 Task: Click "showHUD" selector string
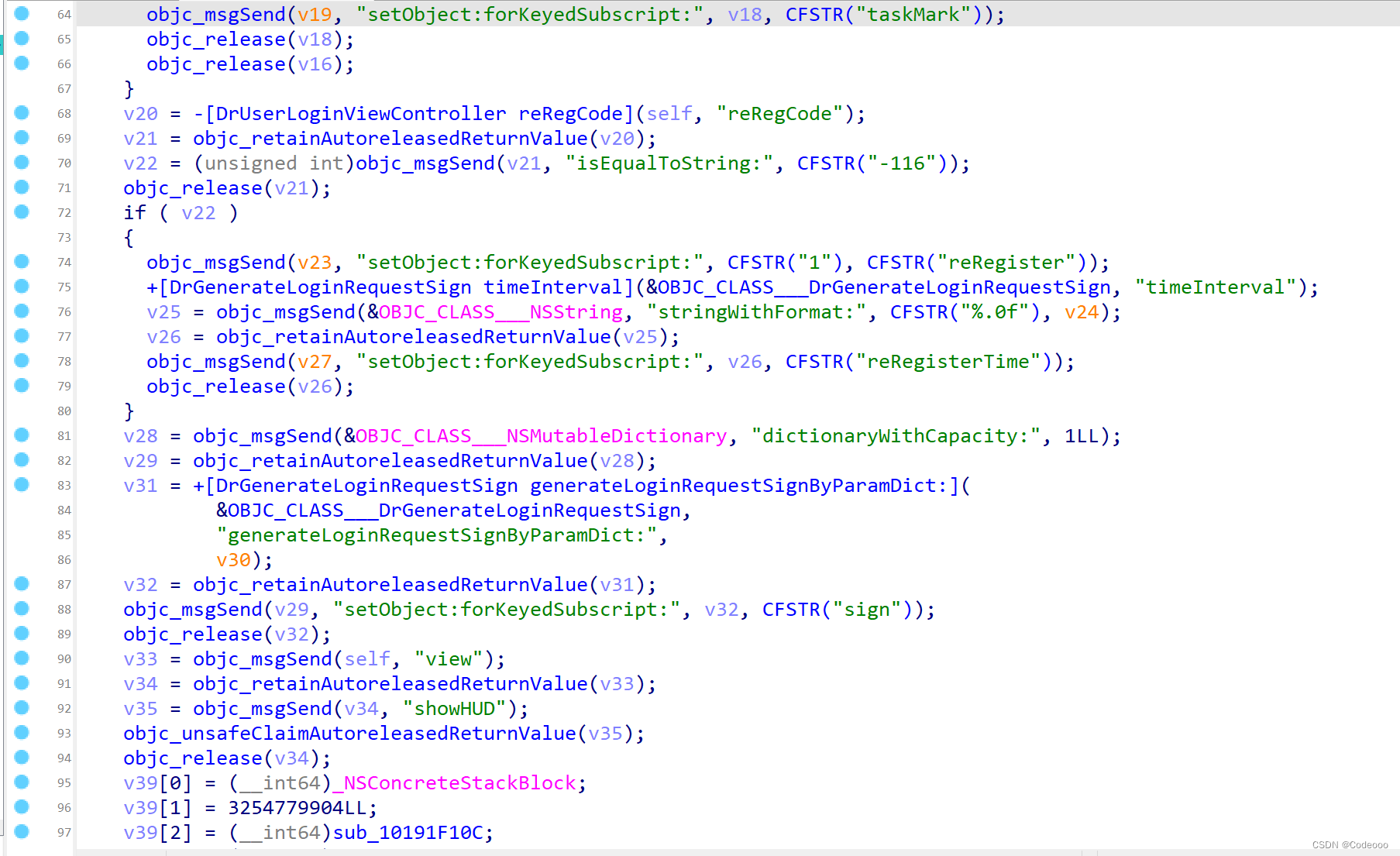point(454,709)
